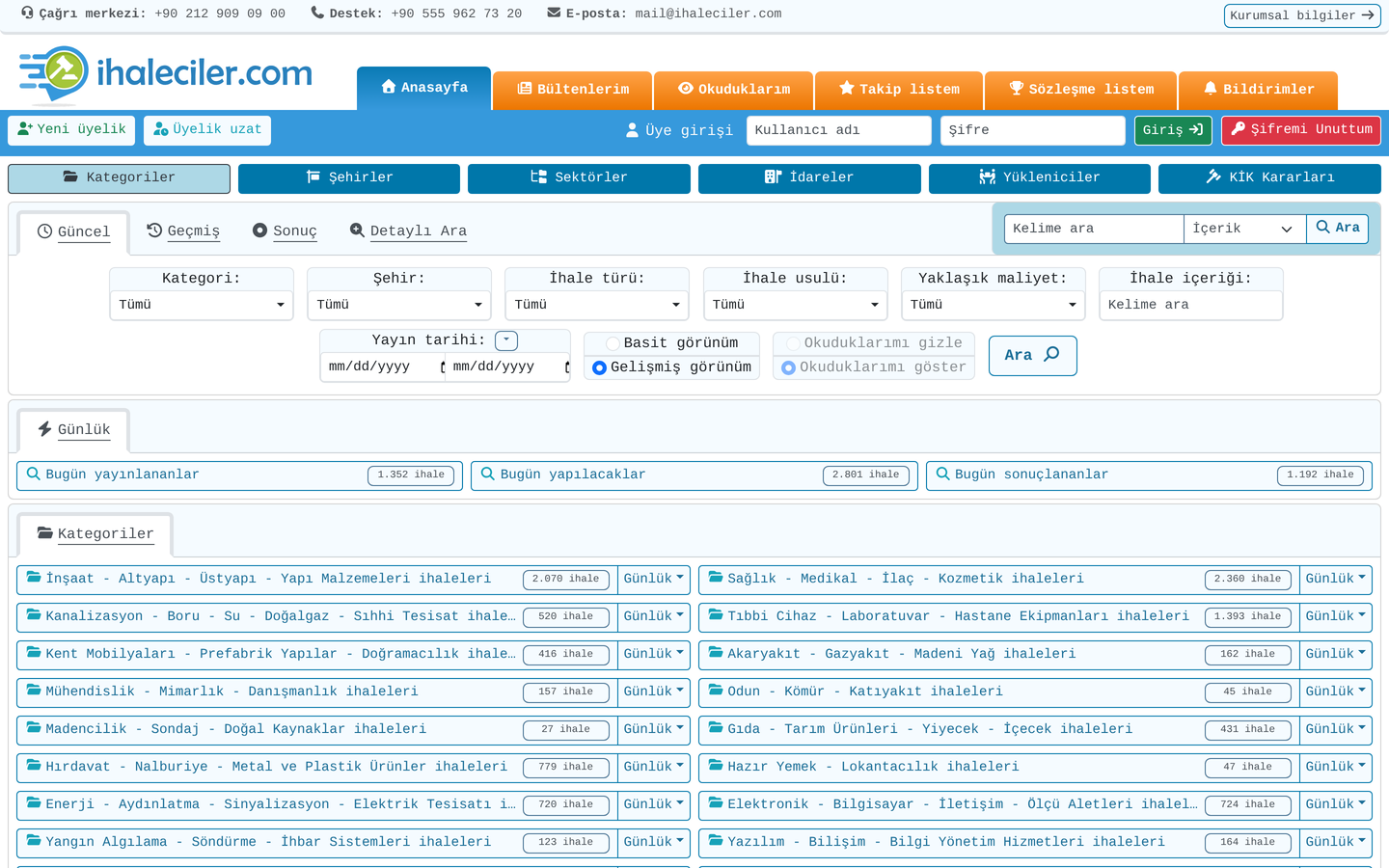Click the magnifier icon in Bugün yayınlananlar
This screenshot has height=868, width=1389.
(34, 475)
